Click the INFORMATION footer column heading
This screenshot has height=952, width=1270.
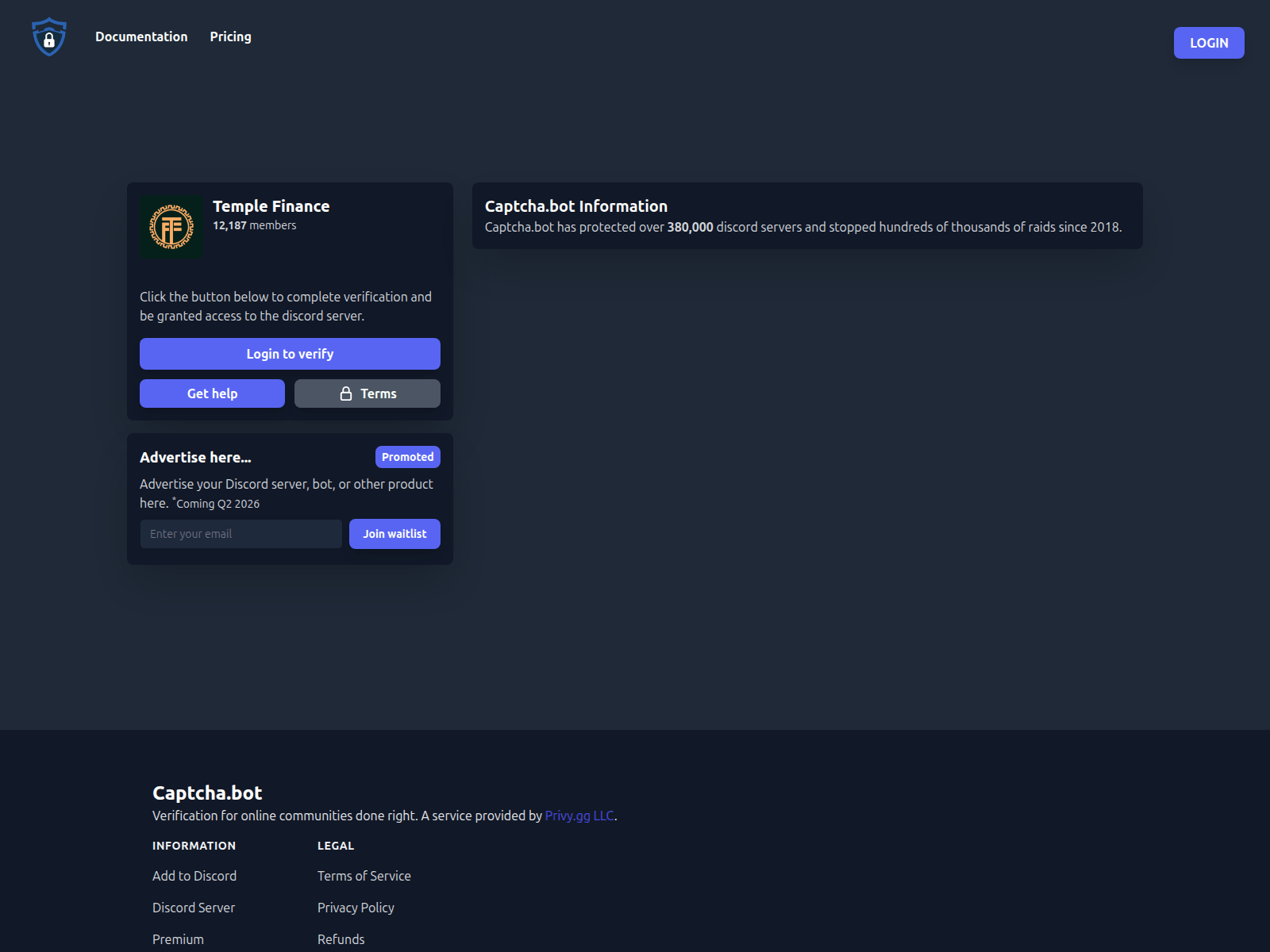tap(194, 846)
